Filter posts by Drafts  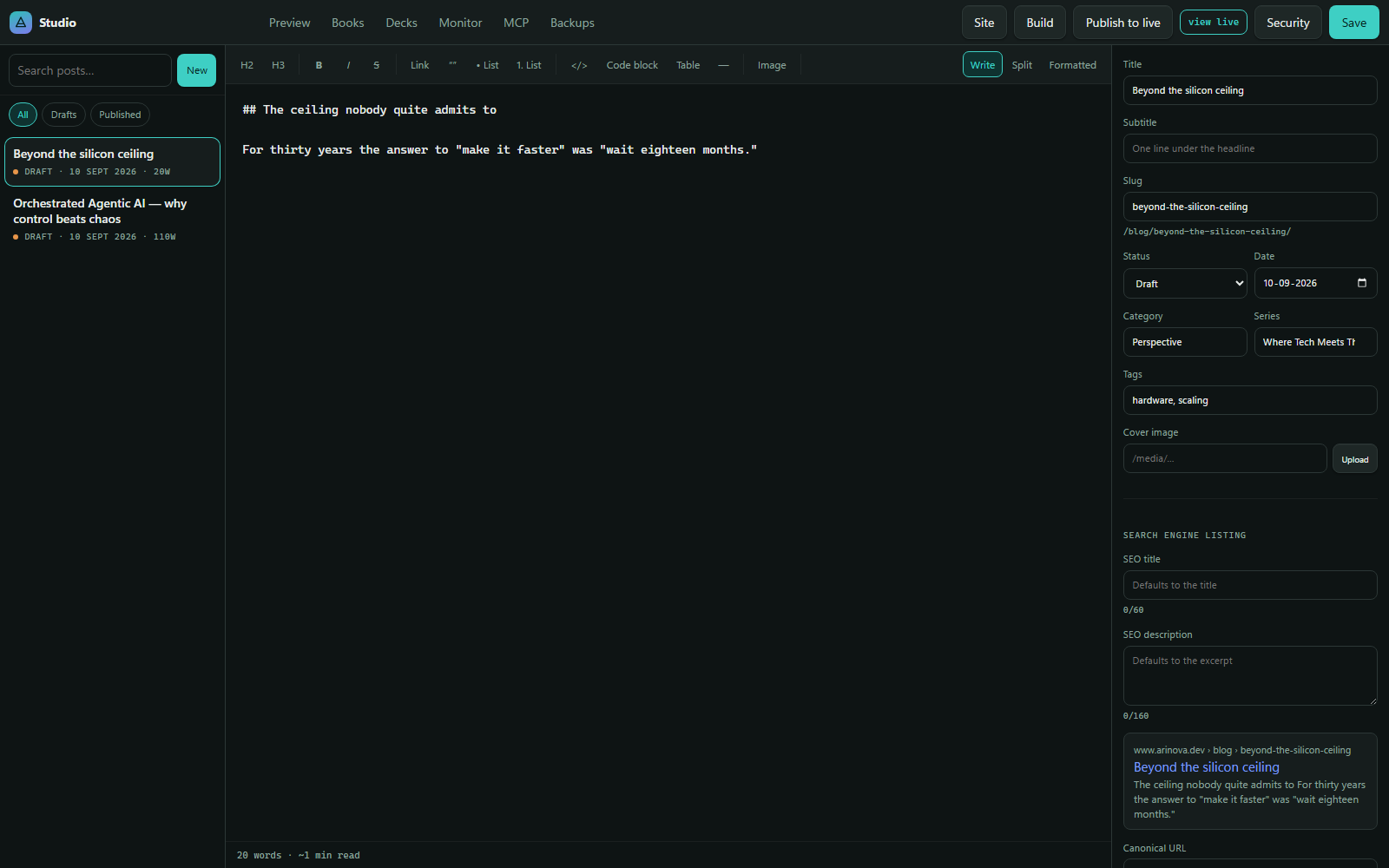[63, 115]
